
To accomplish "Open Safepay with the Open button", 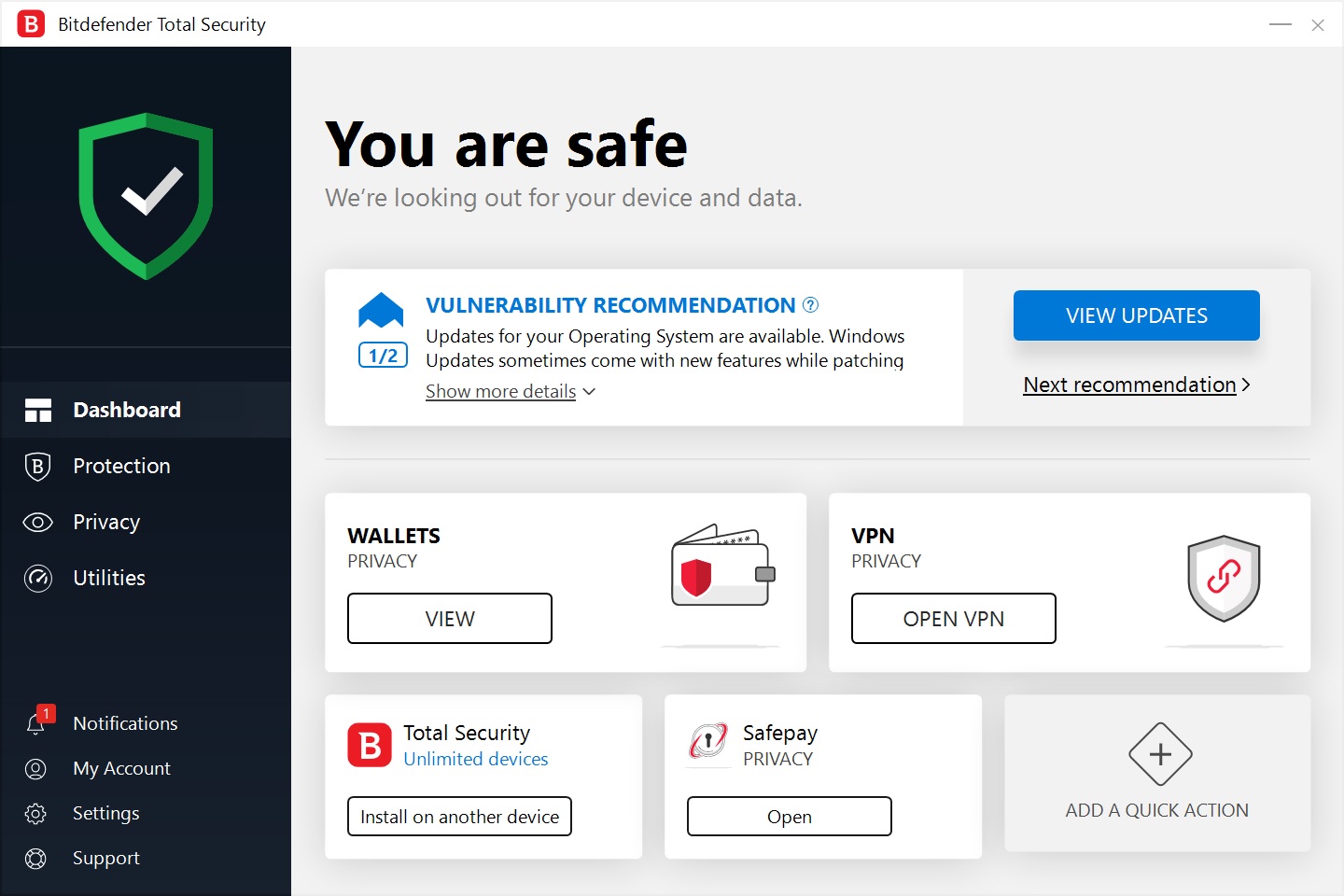I will pyautogui.click(x=790, y=817).
